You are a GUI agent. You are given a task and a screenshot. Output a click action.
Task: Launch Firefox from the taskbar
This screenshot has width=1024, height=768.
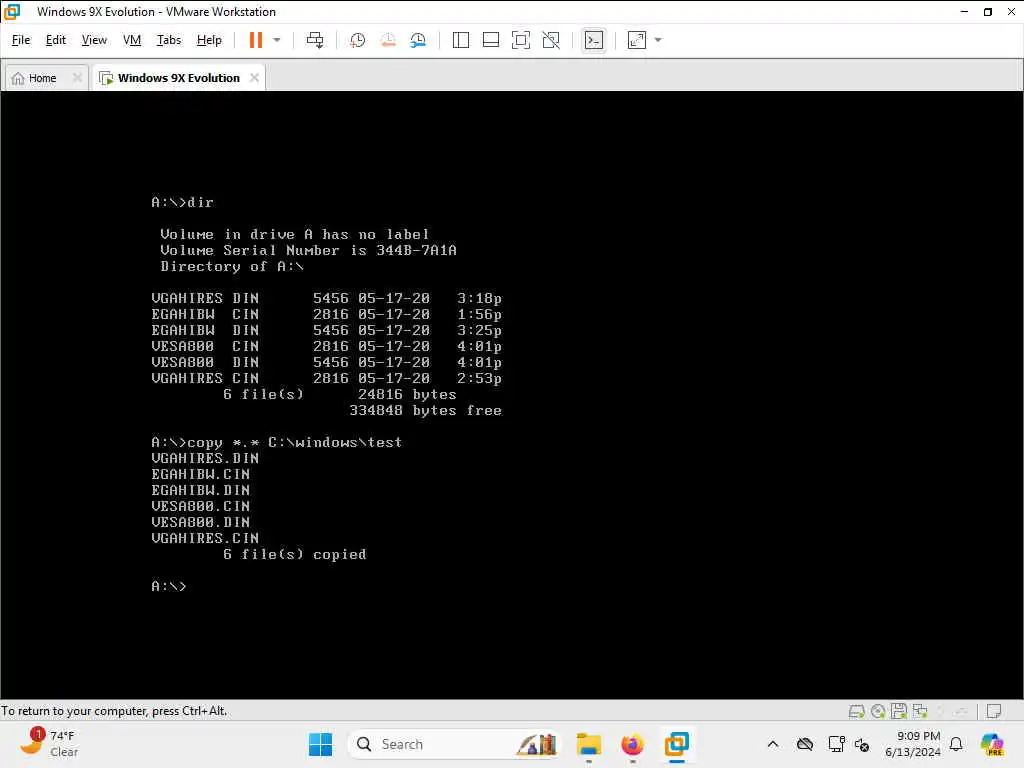tap(632, 744)
